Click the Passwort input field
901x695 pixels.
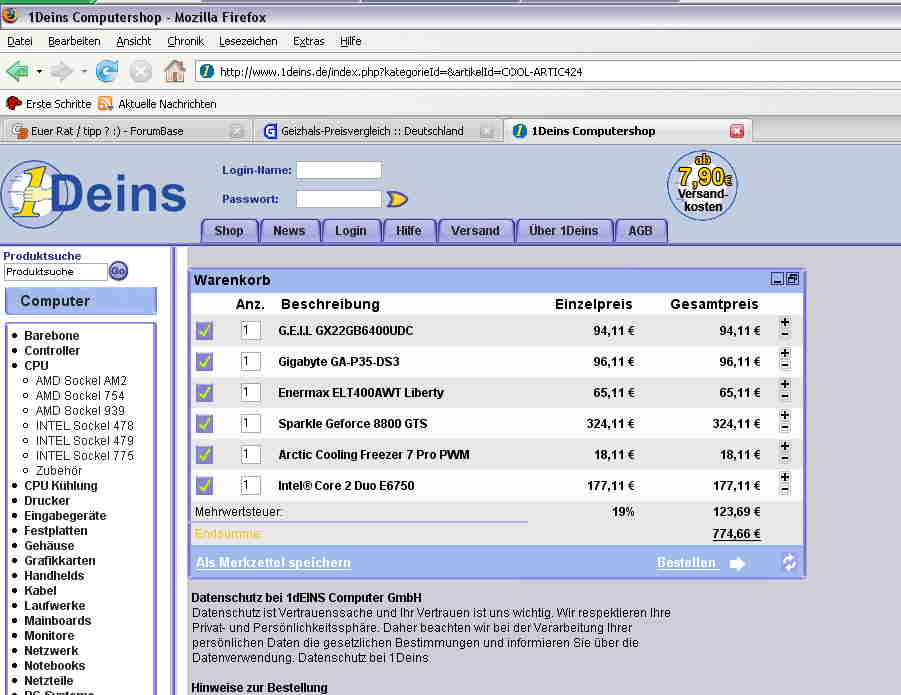coord(338,199)
